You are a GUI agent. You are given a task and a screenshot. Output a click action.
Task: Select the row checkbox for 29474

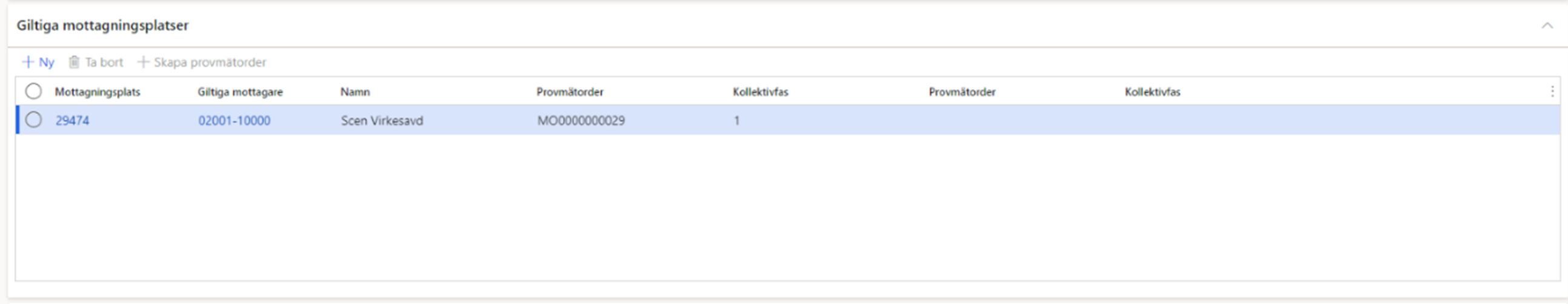33,120
